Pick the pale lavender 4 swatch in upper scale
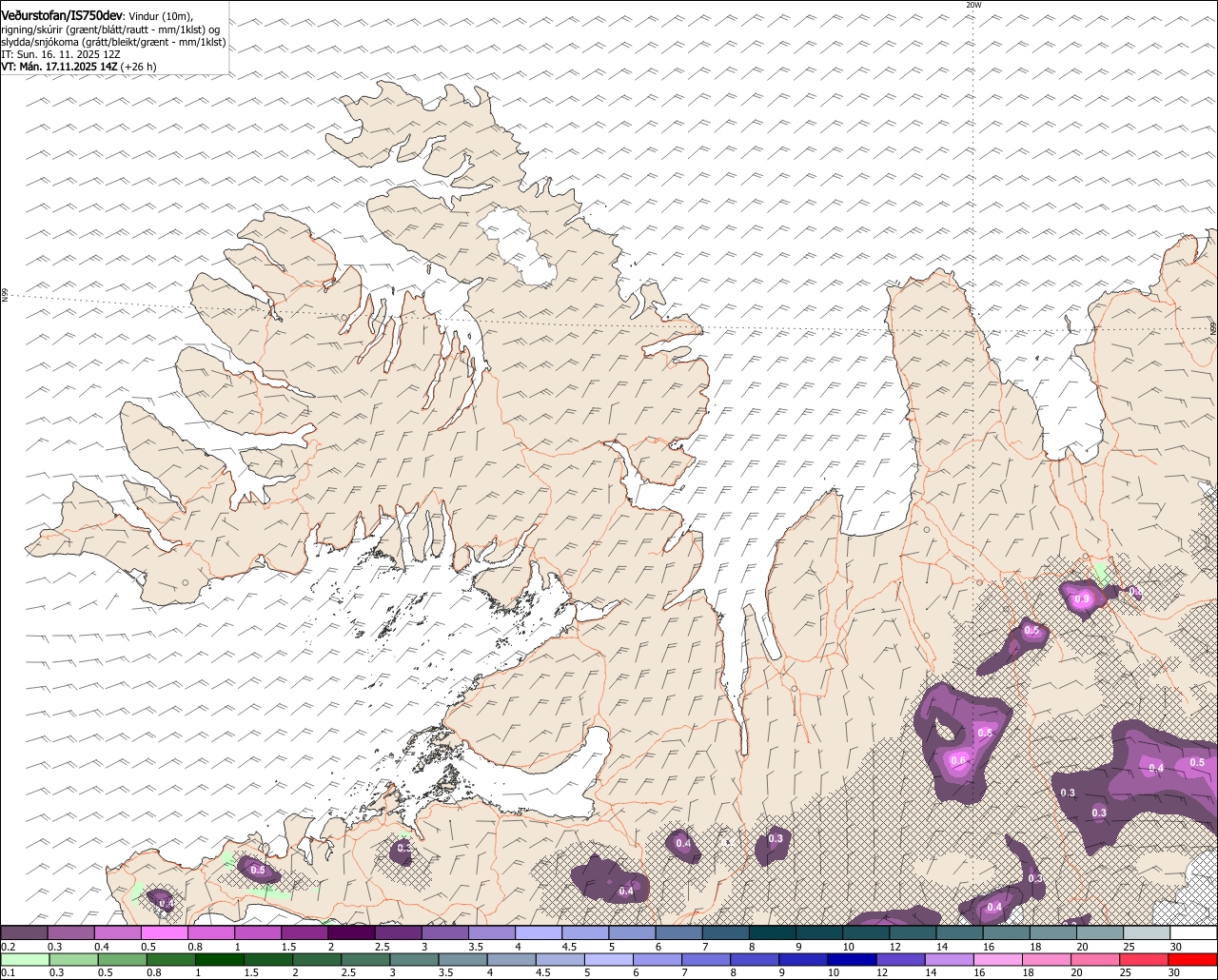 pyautogui.click(x=540, y=932)
